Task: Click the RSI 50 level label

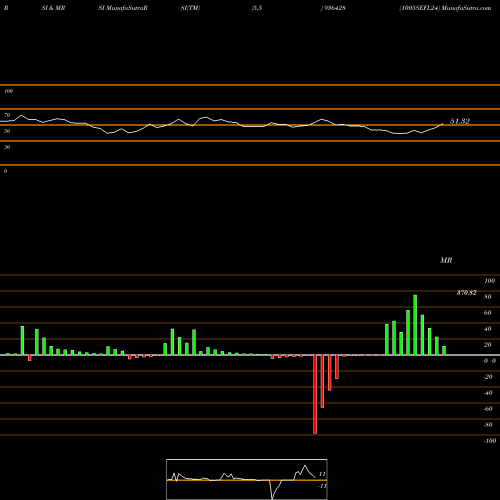Action: tap(7, 131)
